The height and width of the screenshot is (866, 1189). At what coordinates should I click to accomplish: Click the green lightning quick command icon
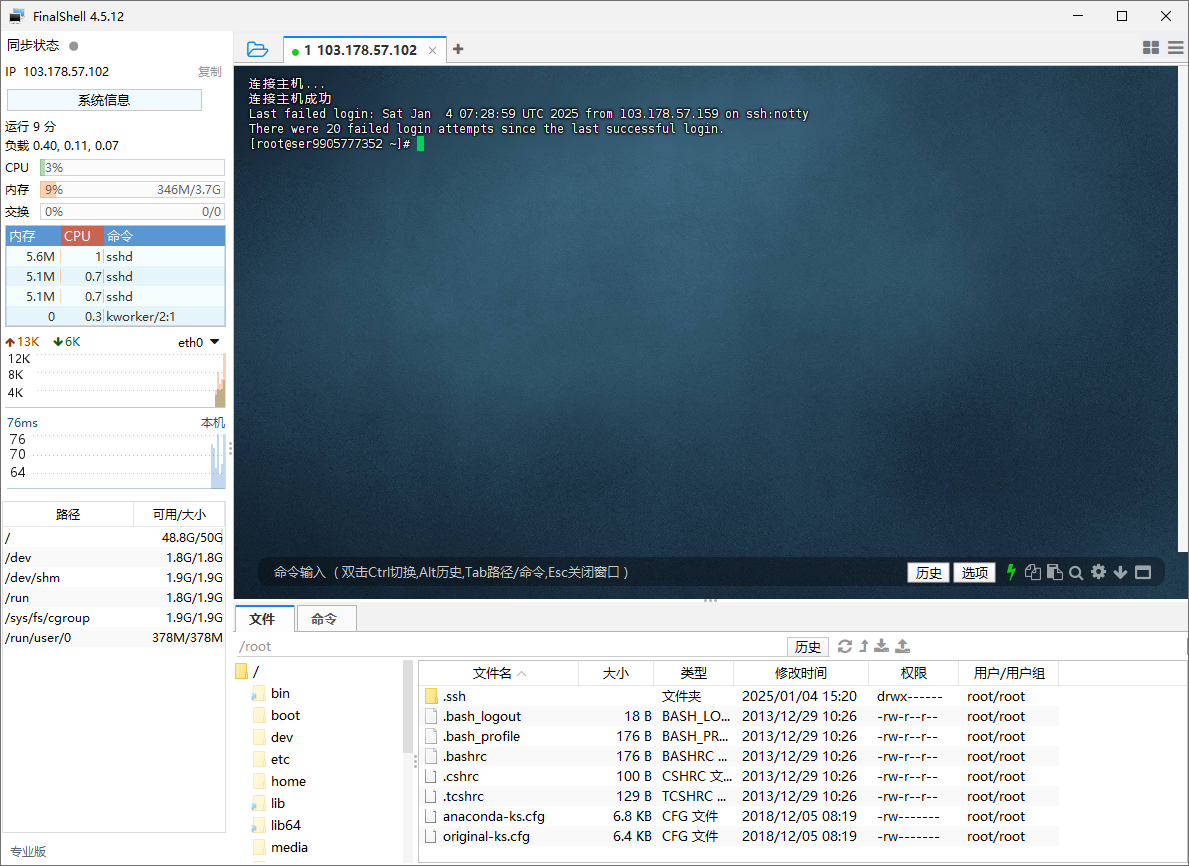tap(1011, 572)
